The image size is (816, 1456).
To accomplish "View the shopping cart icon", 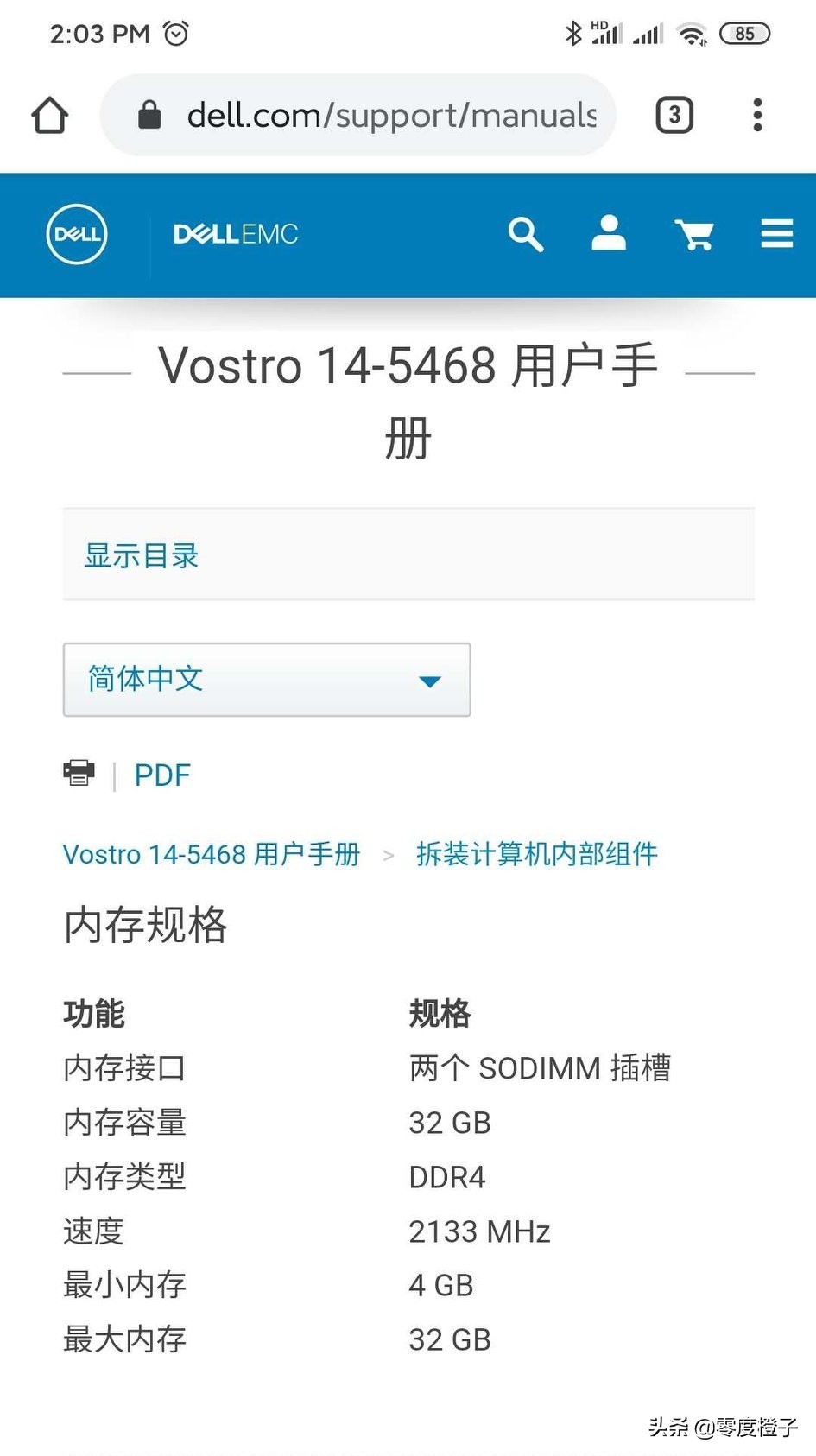I will [693, 234].
